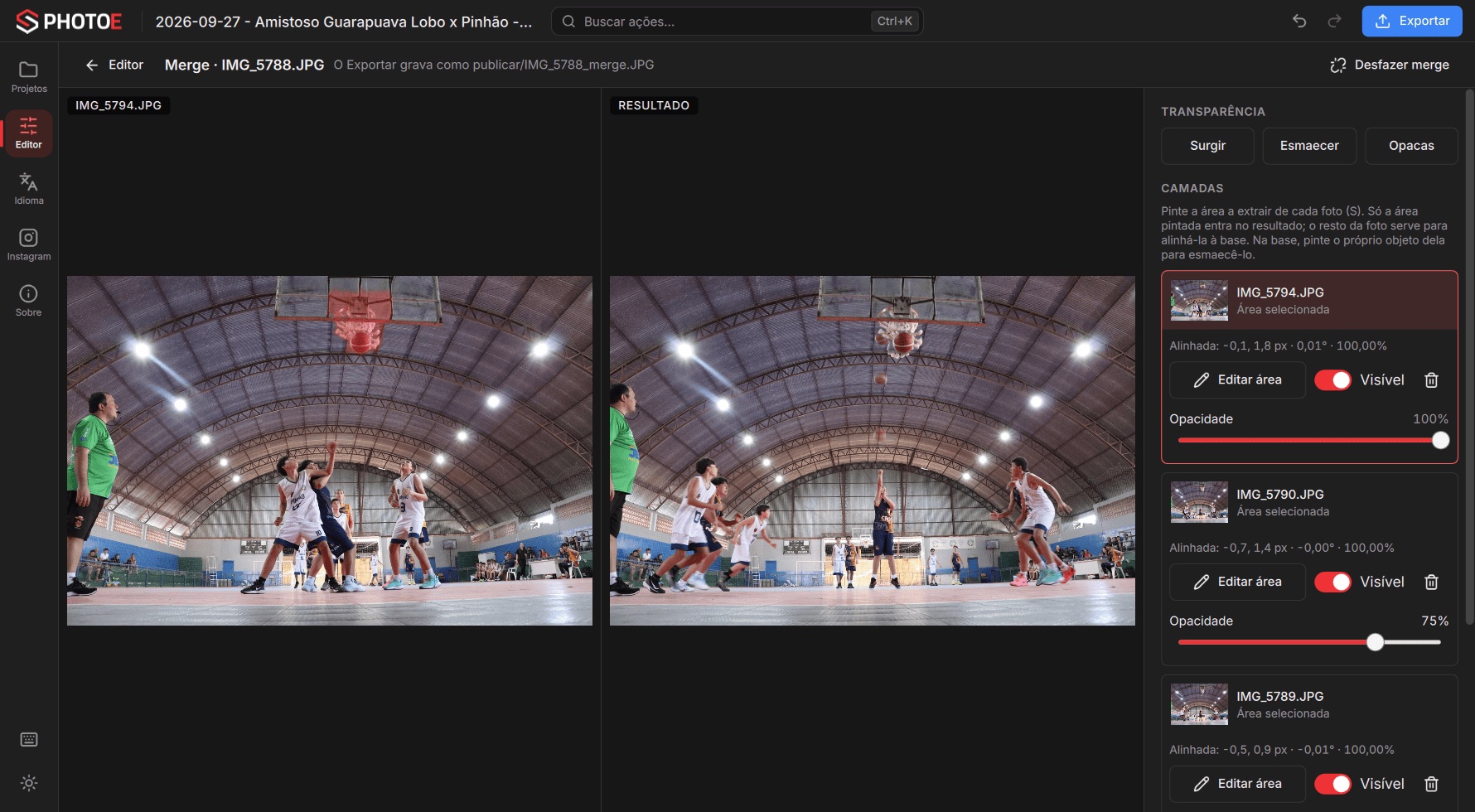Click the RESULTADO preview image
The height and width of the screenshot is (812, 1475).
click(873, 451)
